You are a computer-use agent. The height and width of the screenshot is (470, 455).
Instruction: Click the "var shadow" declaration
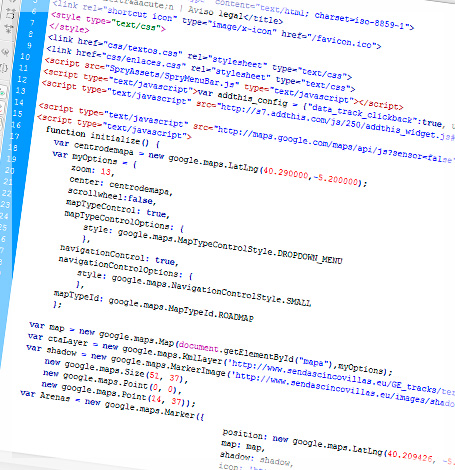click(51, 350)
